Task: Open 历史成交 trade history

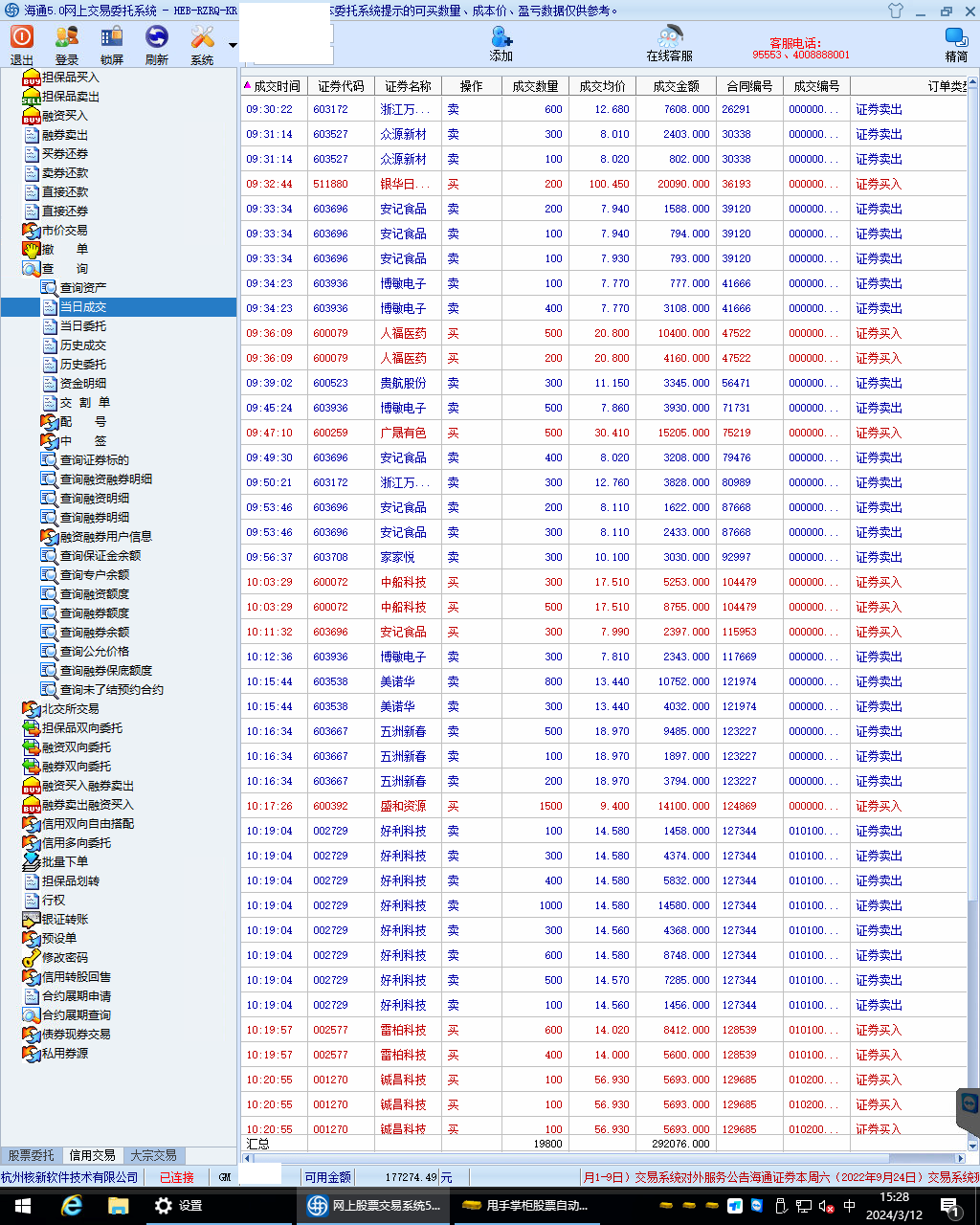Action: pos(83,345)
